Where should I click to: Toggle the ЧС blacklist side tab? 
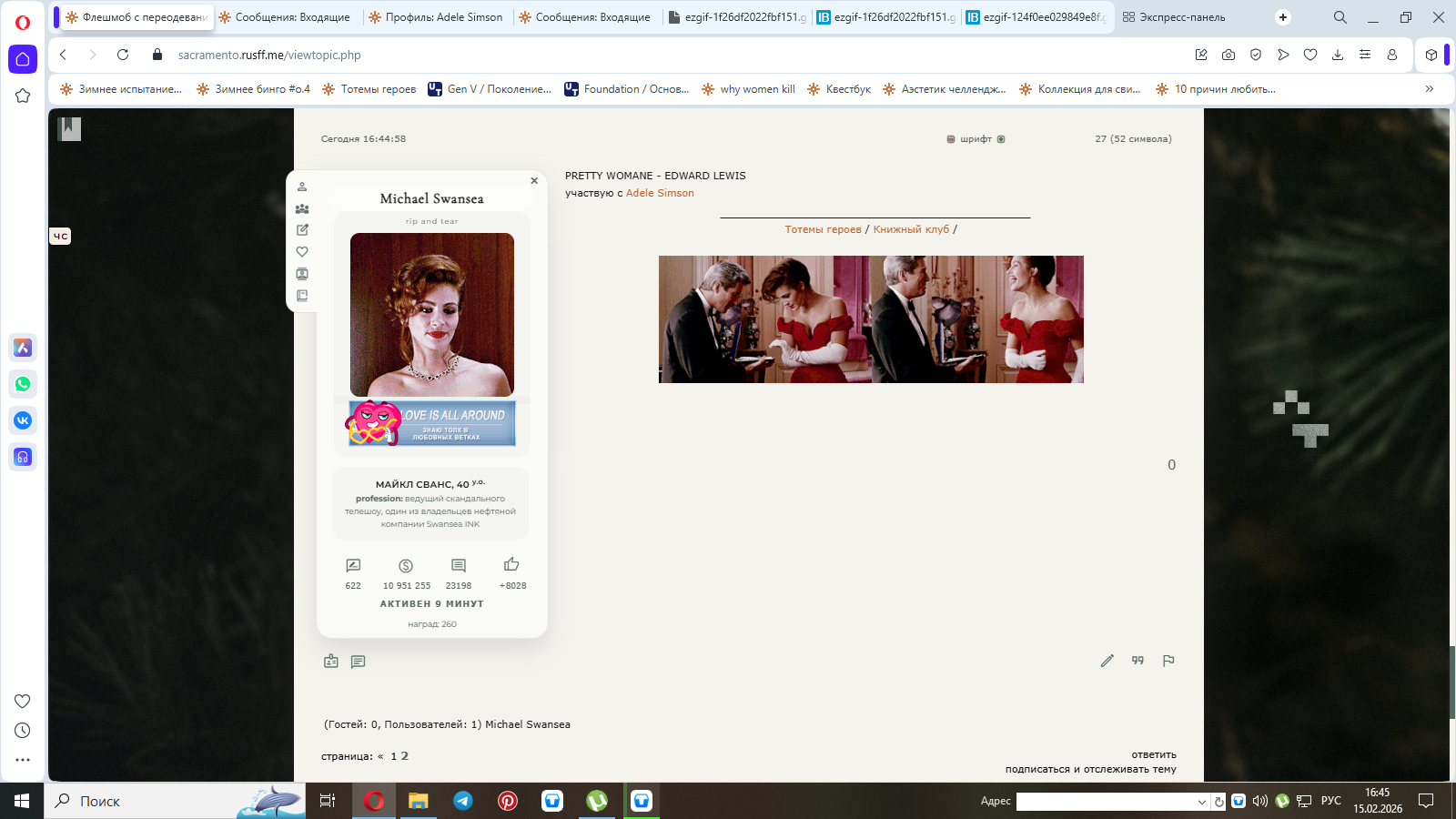[x=60, y=237]
